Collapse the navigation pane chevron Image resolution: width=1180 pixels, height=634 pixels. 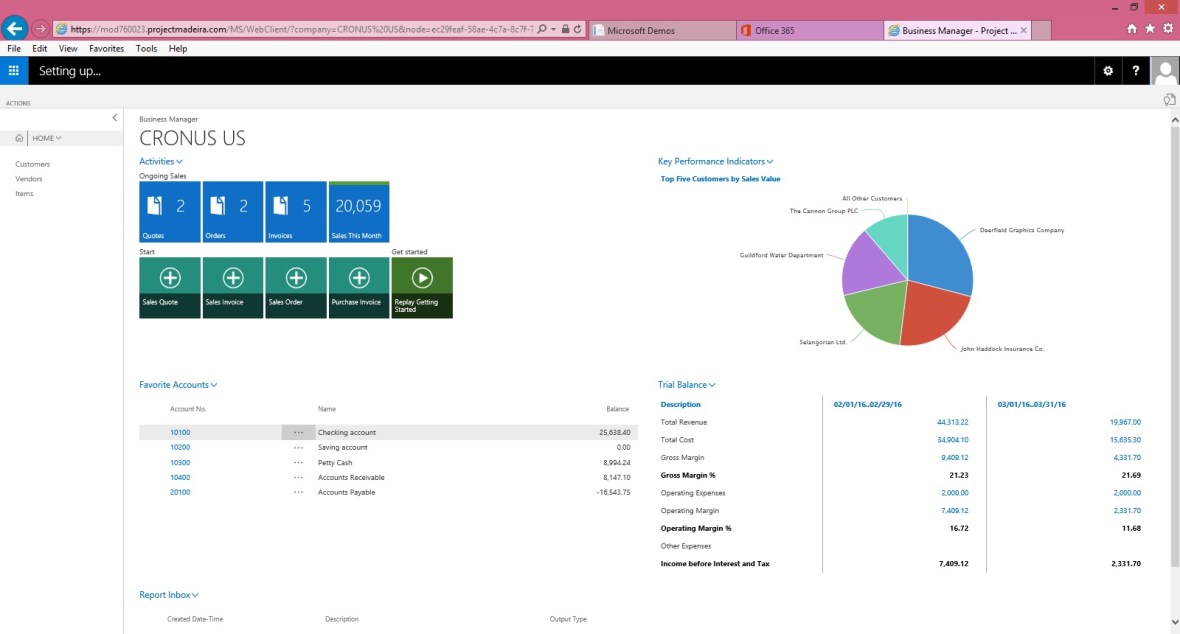click(115, 118)
